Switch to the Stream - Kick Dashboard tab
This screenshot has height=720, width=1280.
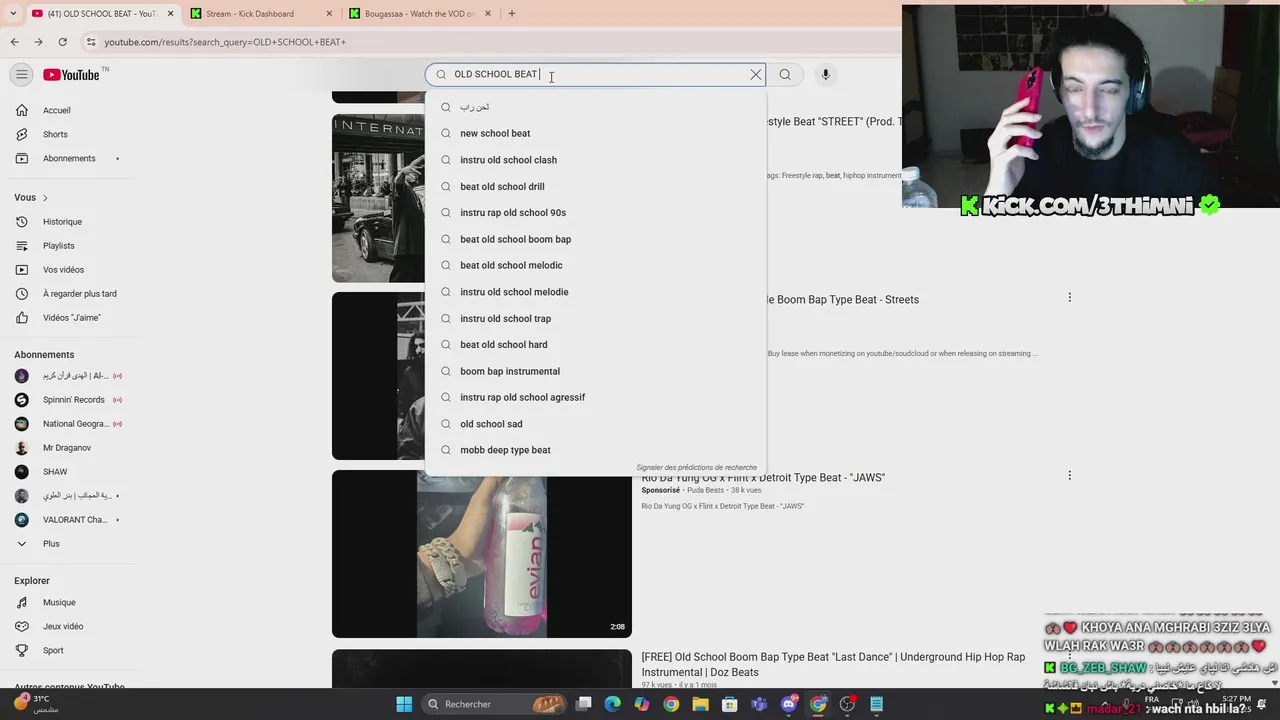point(260,14)
